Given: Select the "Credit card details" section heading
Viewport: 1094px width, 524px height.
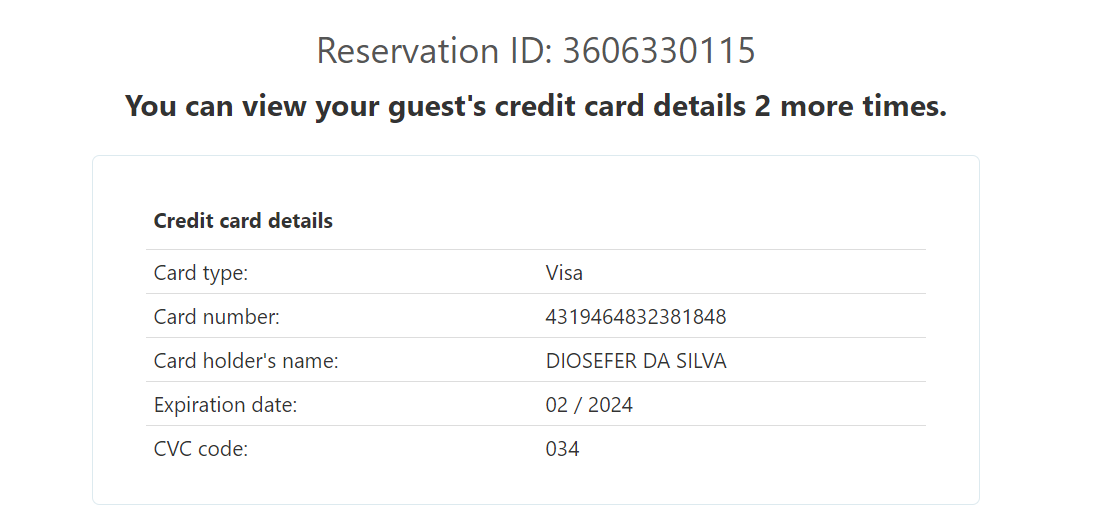Looking at the screenshot, I should click(243, 221).
